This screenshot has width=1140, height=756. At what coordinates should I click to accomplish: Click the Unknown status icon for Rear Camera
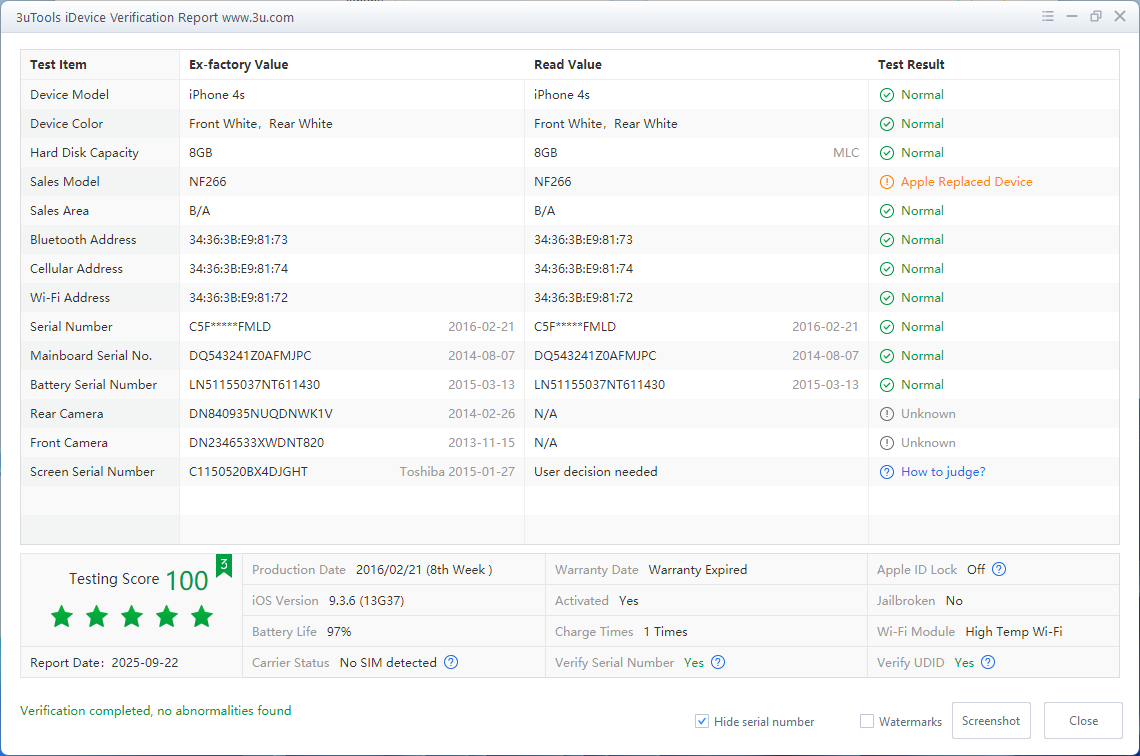pyautogui.click(x=886, y=414)
